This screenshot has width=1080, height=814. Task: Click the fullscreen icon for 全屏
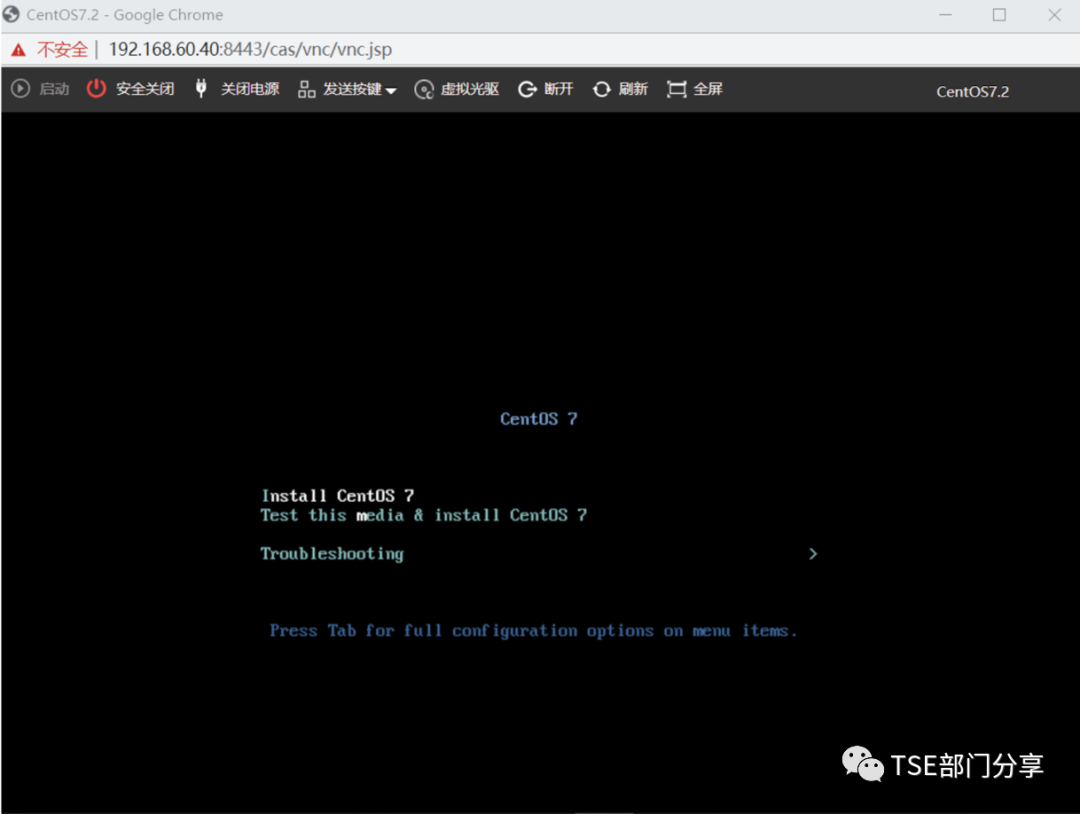[676, 89]
